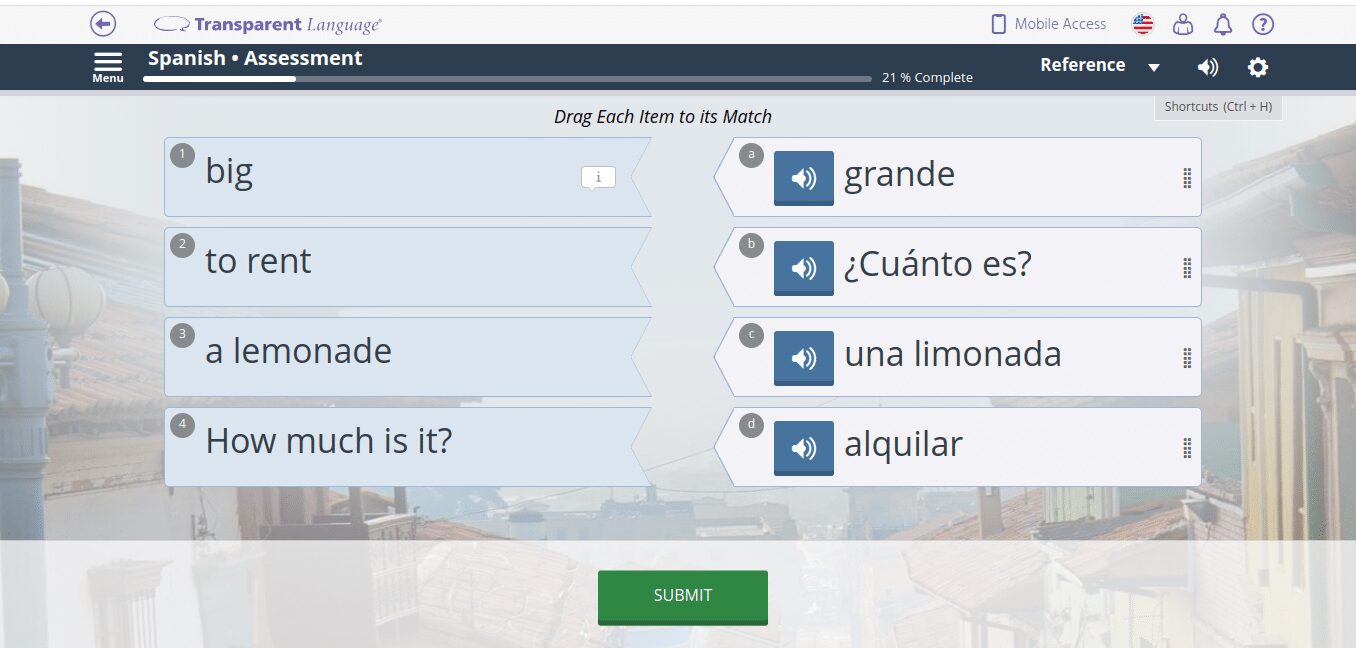Click the user profile icon
Image resolution: width=1356 pixels, height=648 pixels.
pos(1183,25)
